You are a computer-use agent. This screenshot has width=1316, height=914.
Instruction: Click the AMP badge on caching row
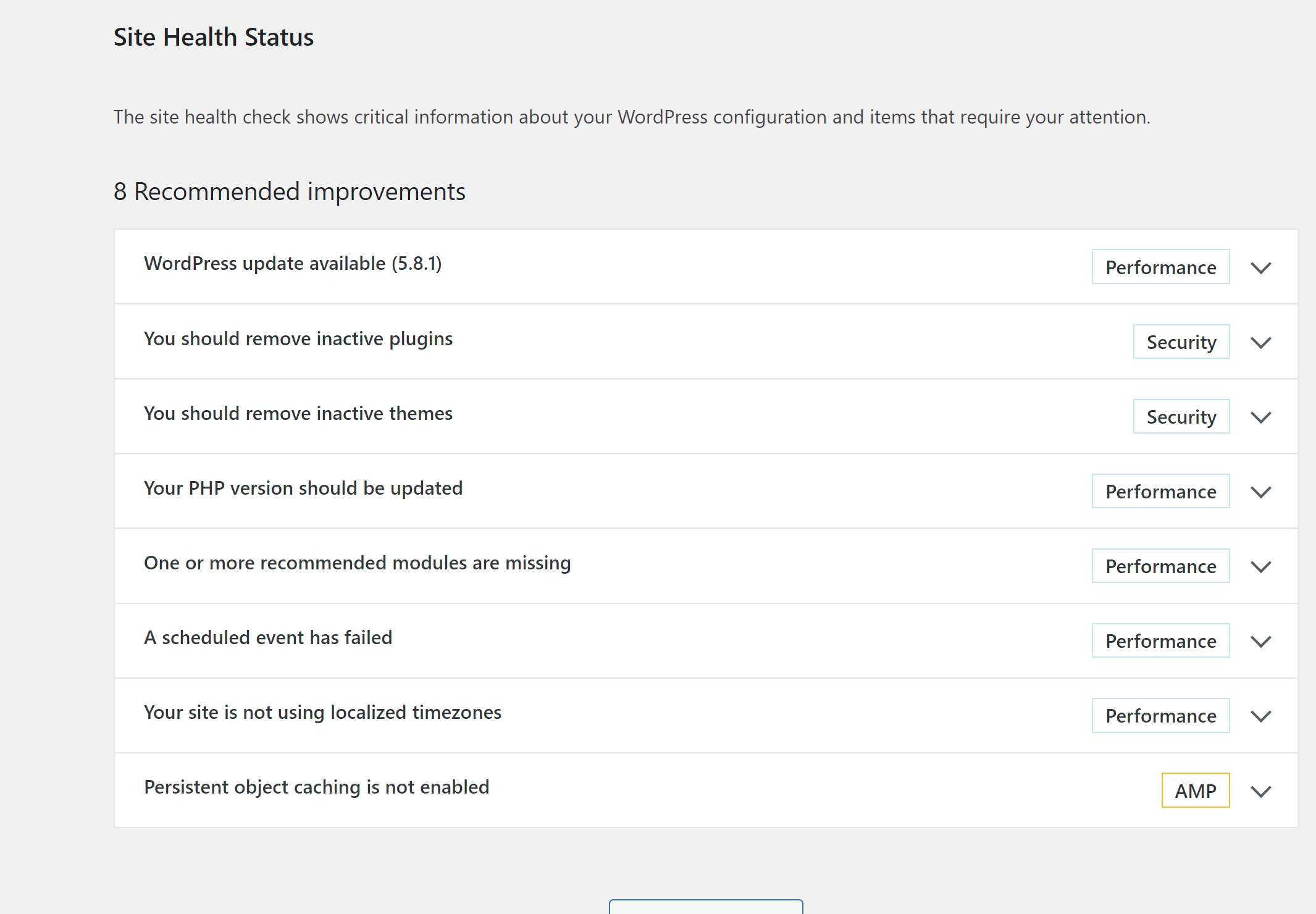tap(1195, 790)
